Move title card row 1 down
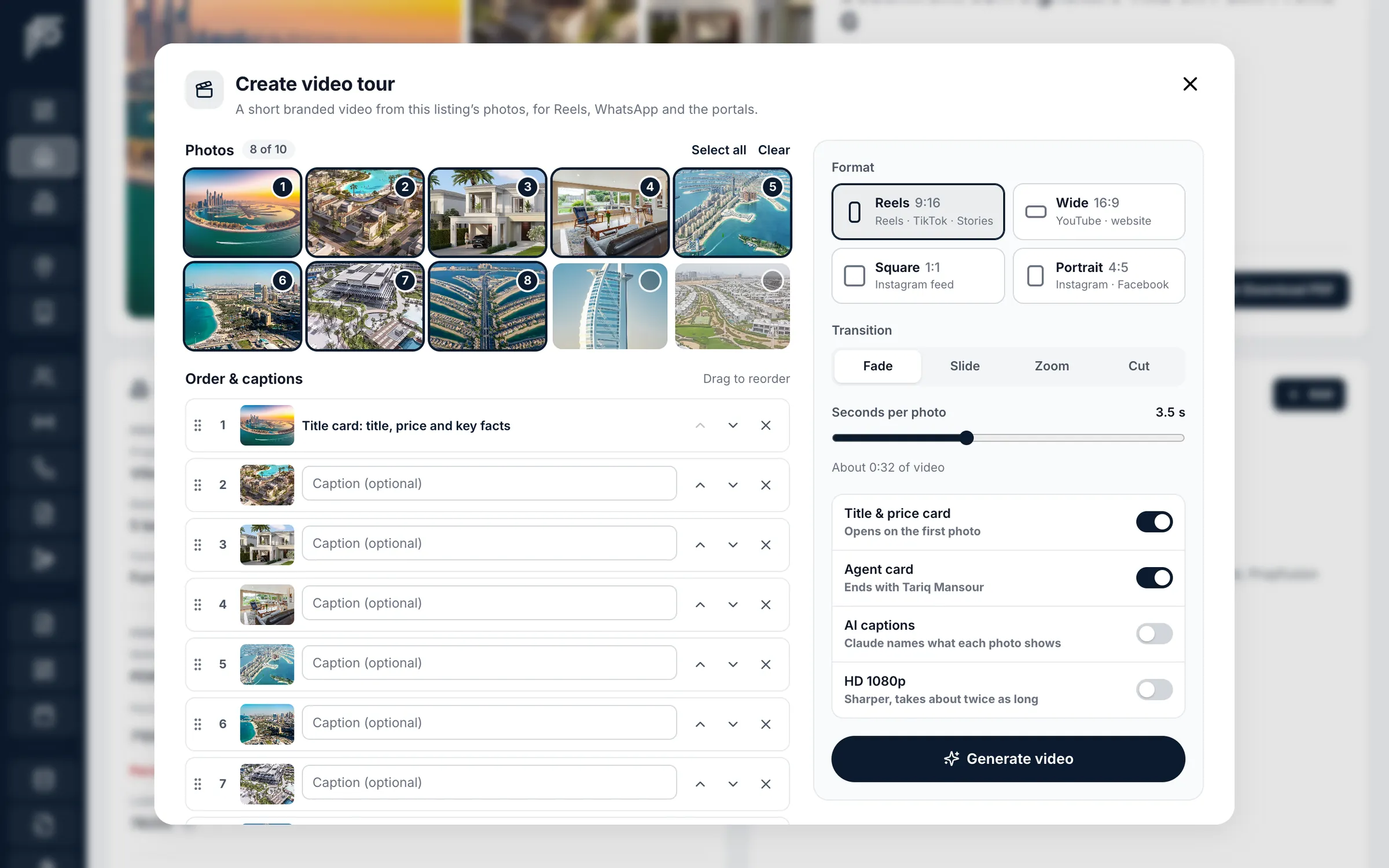 pyautogui.click(x=733, y=425)
